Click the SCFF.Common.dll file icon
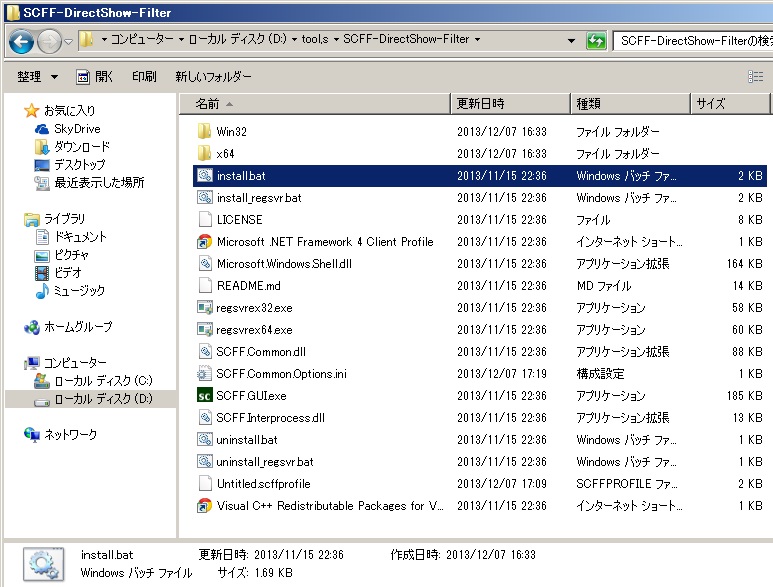Viewport: 773px width, 587px height. point(205,351)
